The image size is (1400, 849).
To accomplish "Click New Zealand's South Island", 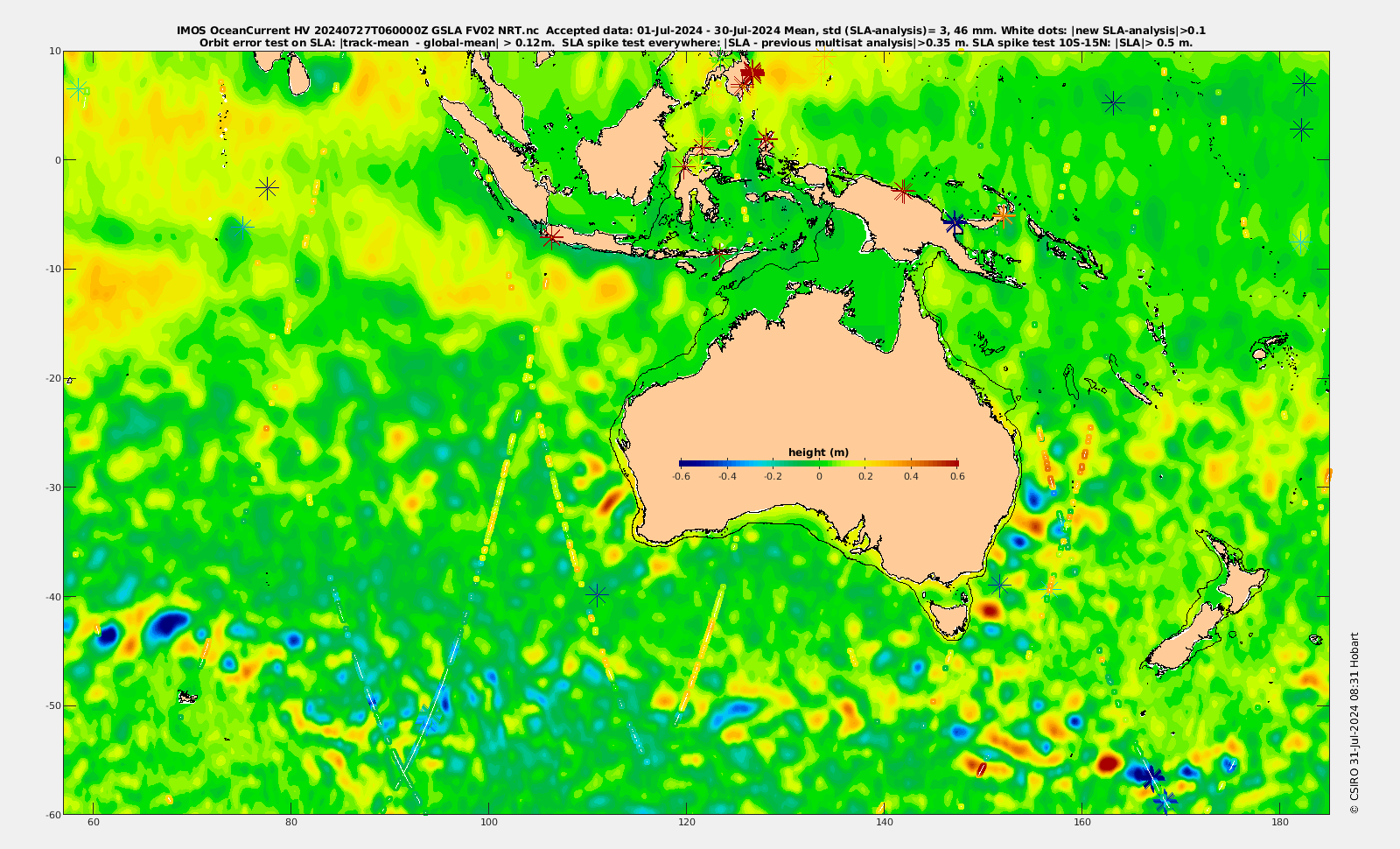I will pyautogui.click(x=1186, y=641).
